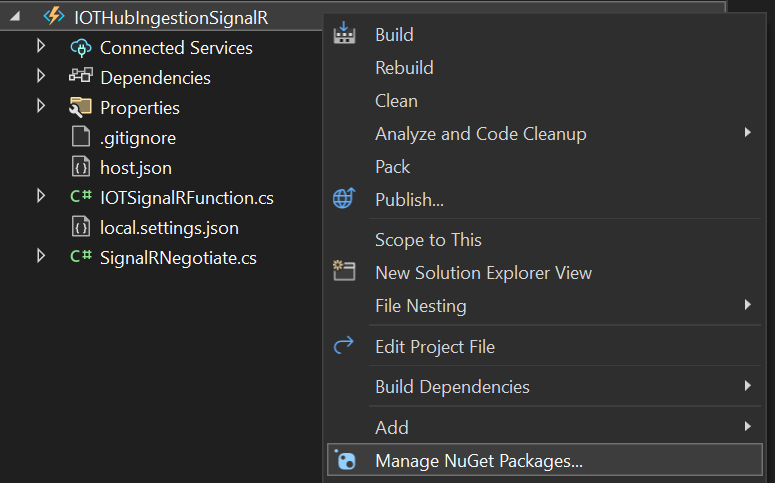Screen dimensions: 775x483
Task: Click the Azure Functions project lightning icon
Action: (54, 16)
